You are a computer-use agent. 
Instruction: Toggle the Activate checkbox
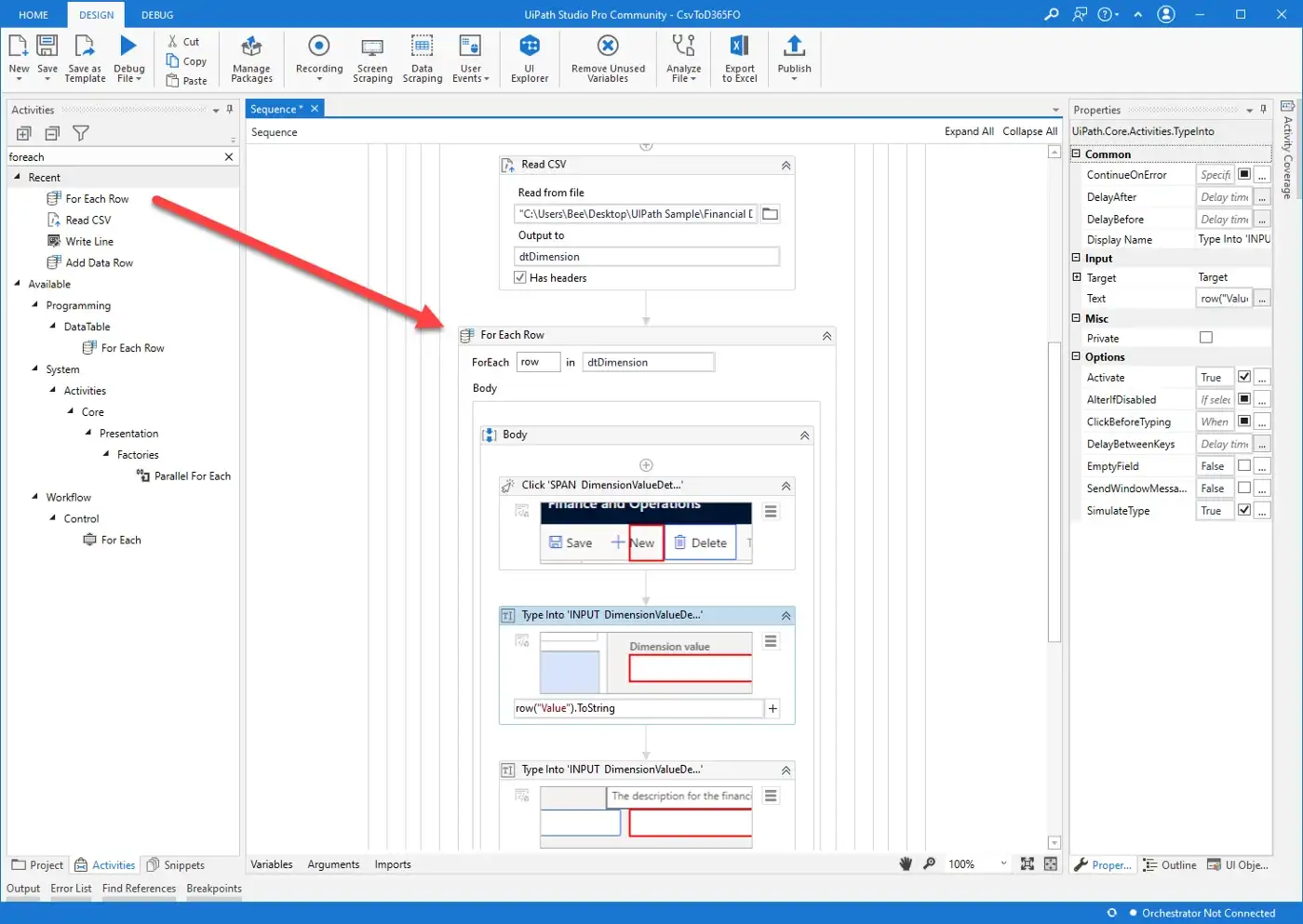[x=1244, y=377]
